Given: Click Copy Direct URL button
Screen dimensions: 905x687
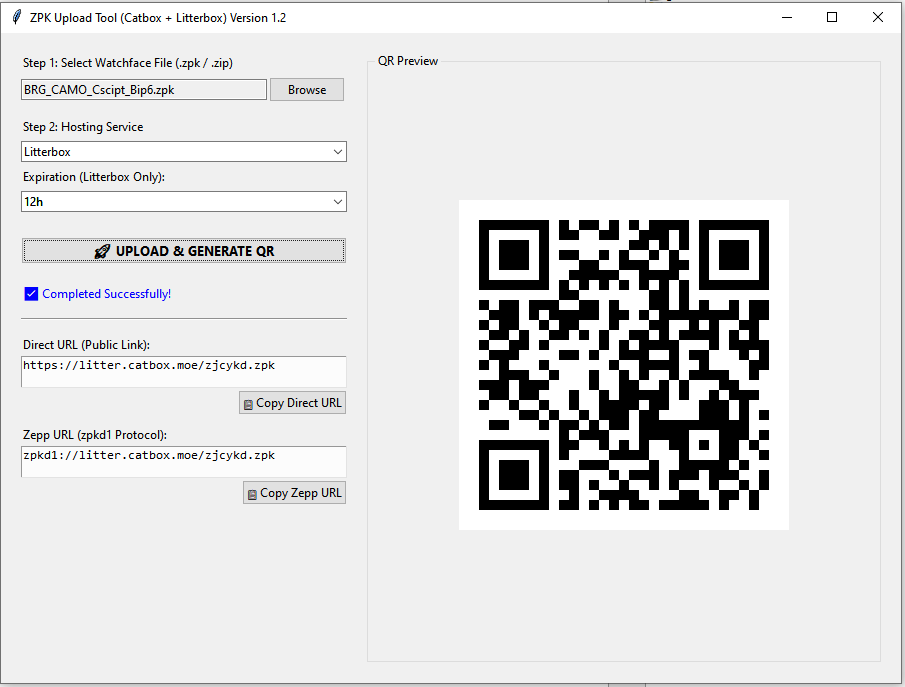Looking at the screenshot, I should click(293, 403).
